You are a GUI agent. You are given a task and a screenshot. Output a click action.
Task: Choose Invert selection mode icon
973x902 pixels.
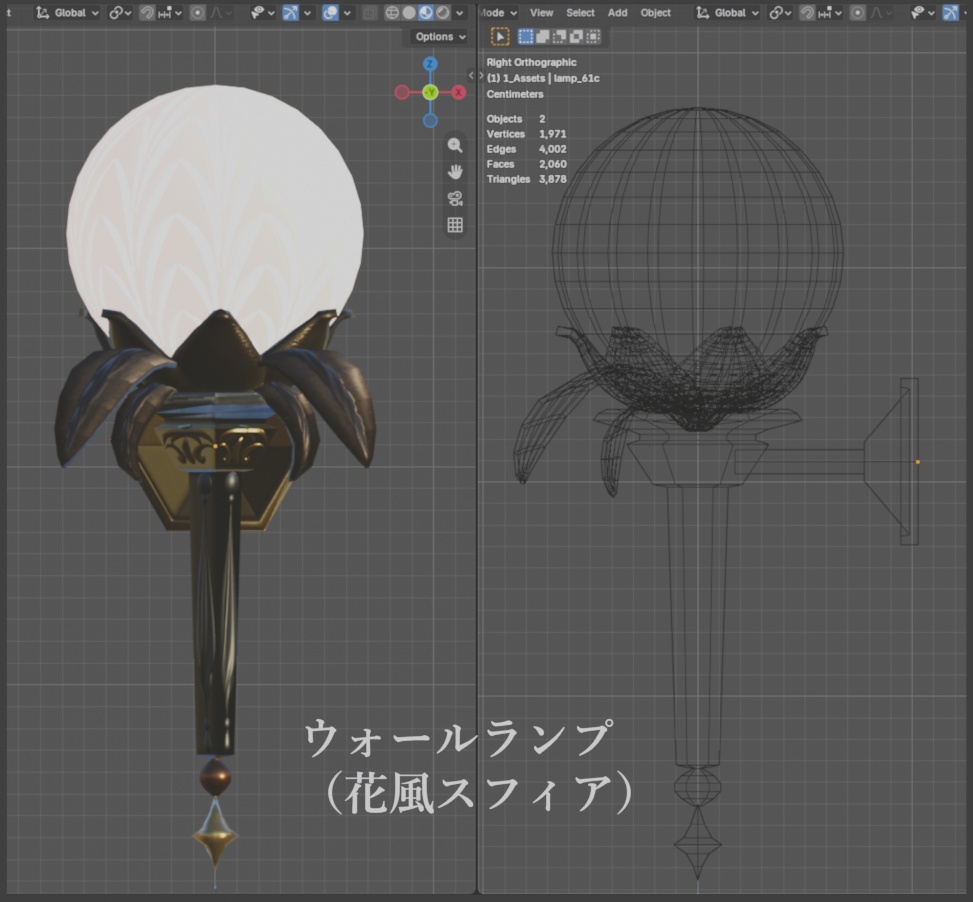[576, 37]
